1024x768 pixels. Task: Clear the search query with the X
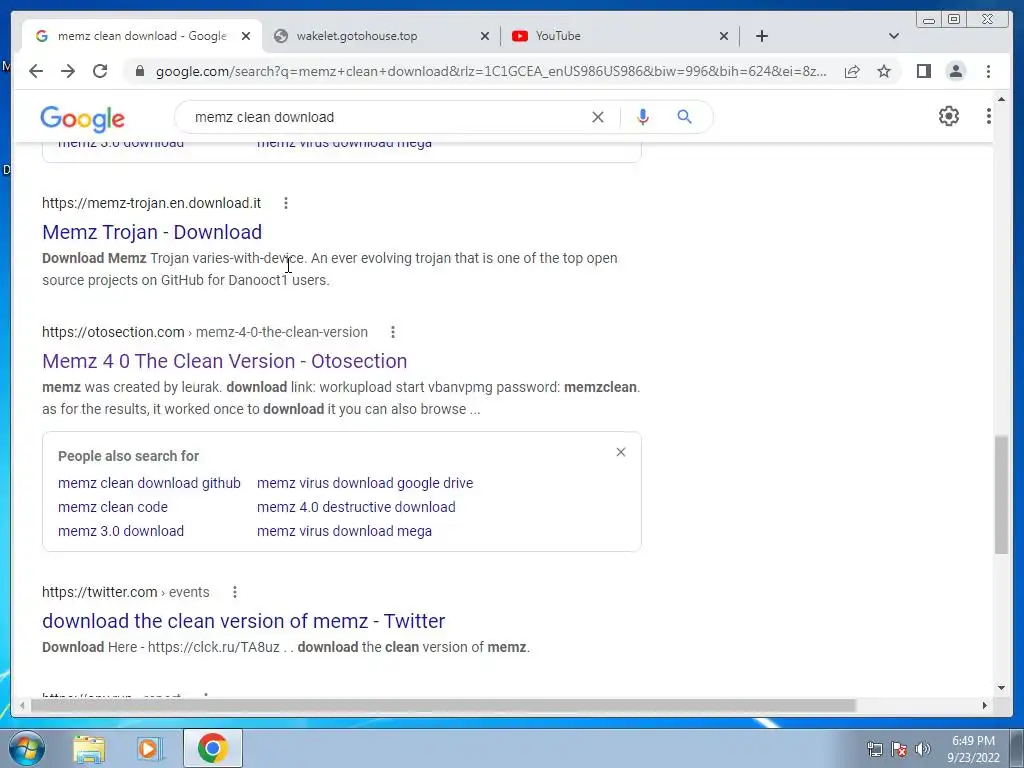598,117
